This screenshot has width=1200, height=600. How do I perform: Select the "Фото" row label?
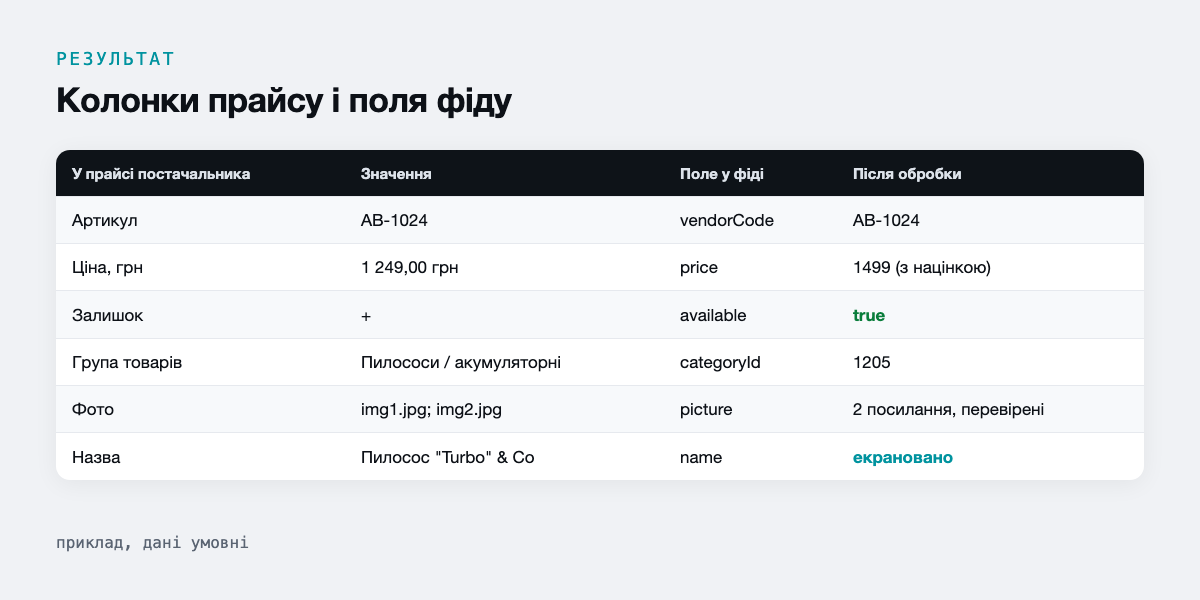tap(92, 409)
